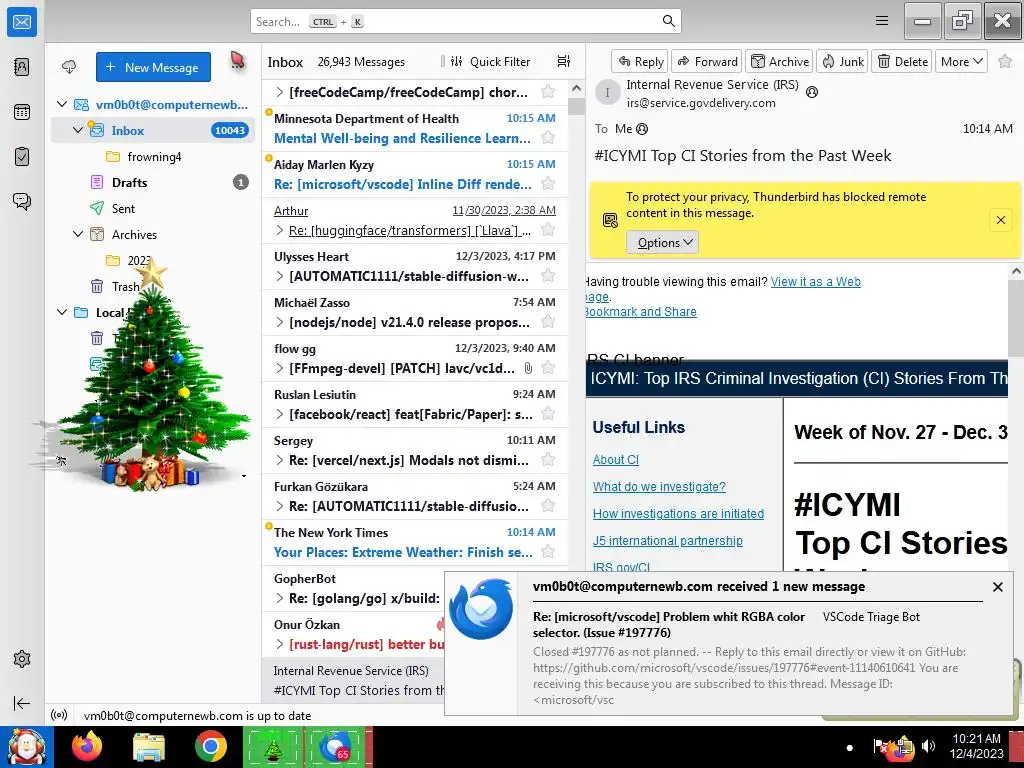The image size is (1024, 768).
Task: Select the Sent folder
Action: (x=153, y=208)
